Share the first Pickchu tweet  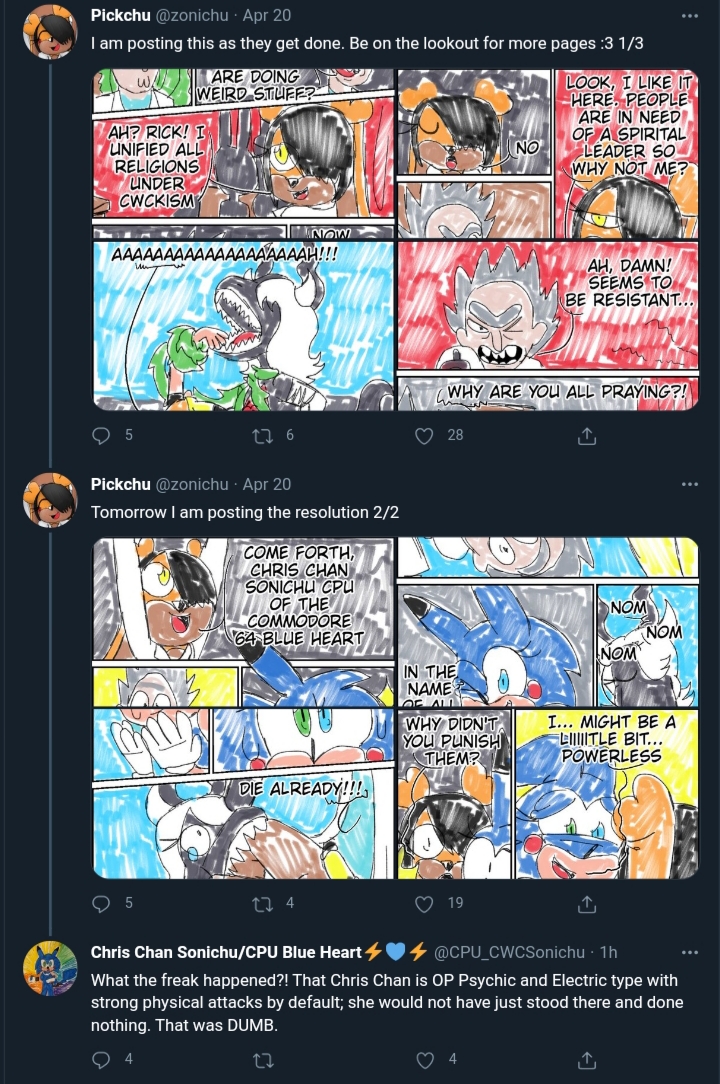click(x=587, y=435)
